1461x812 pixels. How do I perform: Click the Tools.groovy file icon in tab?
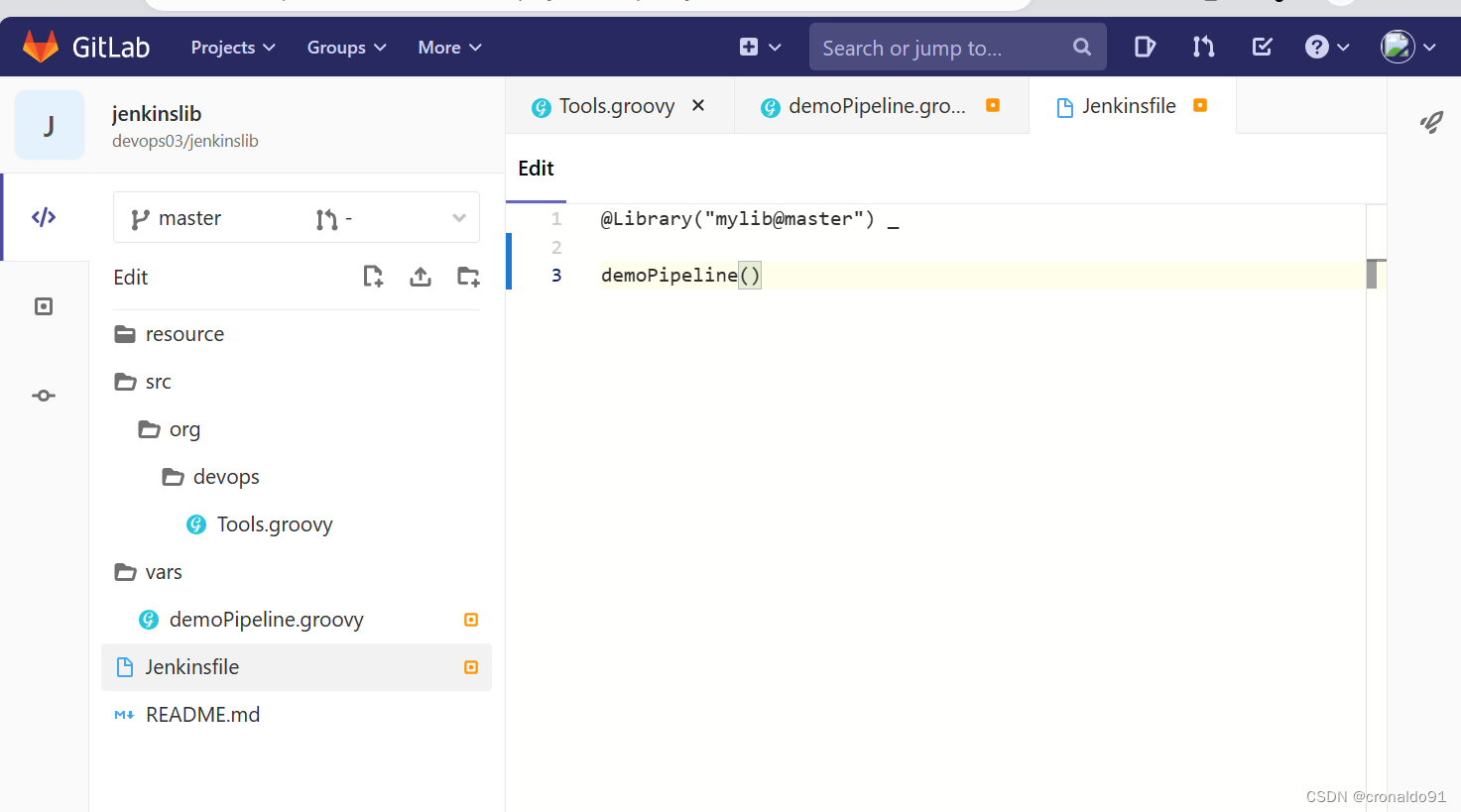coord(541,107)
